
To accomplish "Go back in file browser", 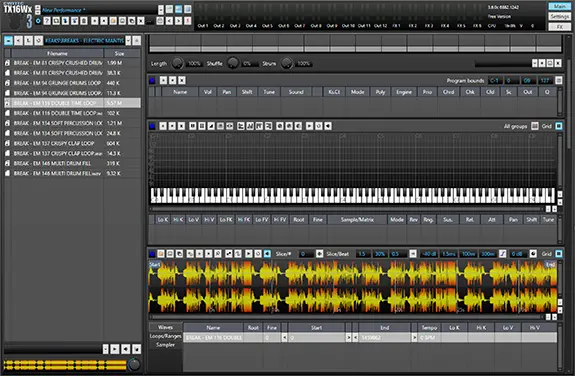I will pyautogui.click(x=18, y=40).
